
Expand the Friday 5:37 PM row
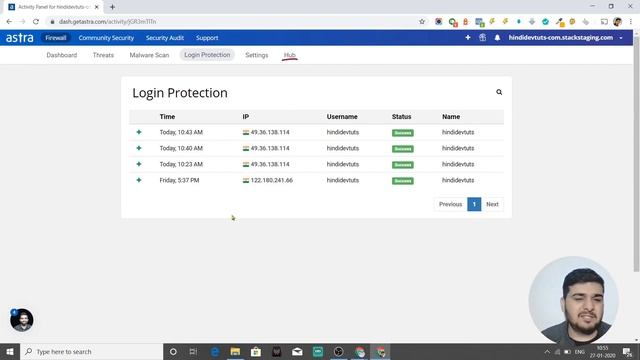tap(139, 180)
